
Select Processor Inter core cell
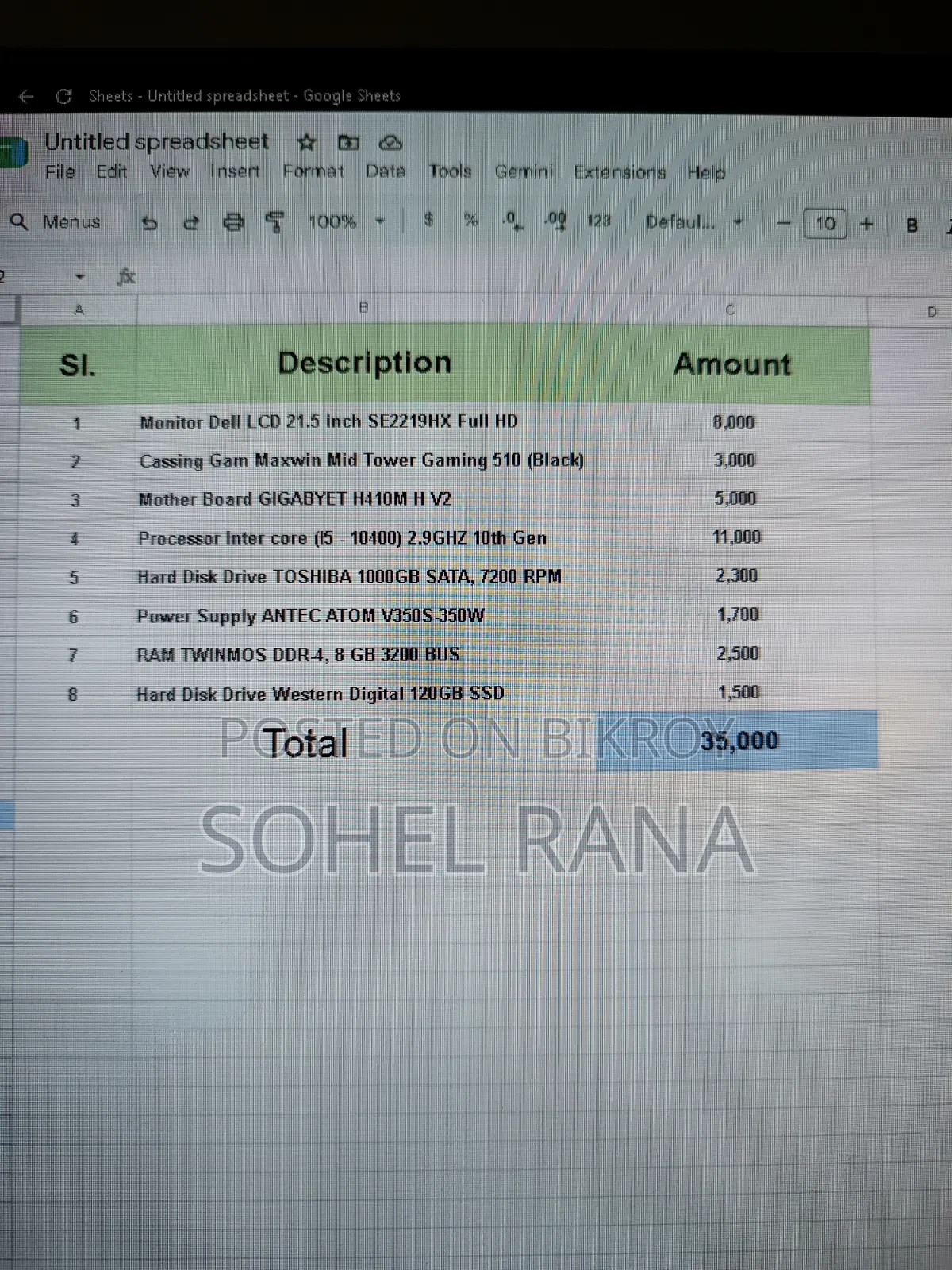pos(363,538)
